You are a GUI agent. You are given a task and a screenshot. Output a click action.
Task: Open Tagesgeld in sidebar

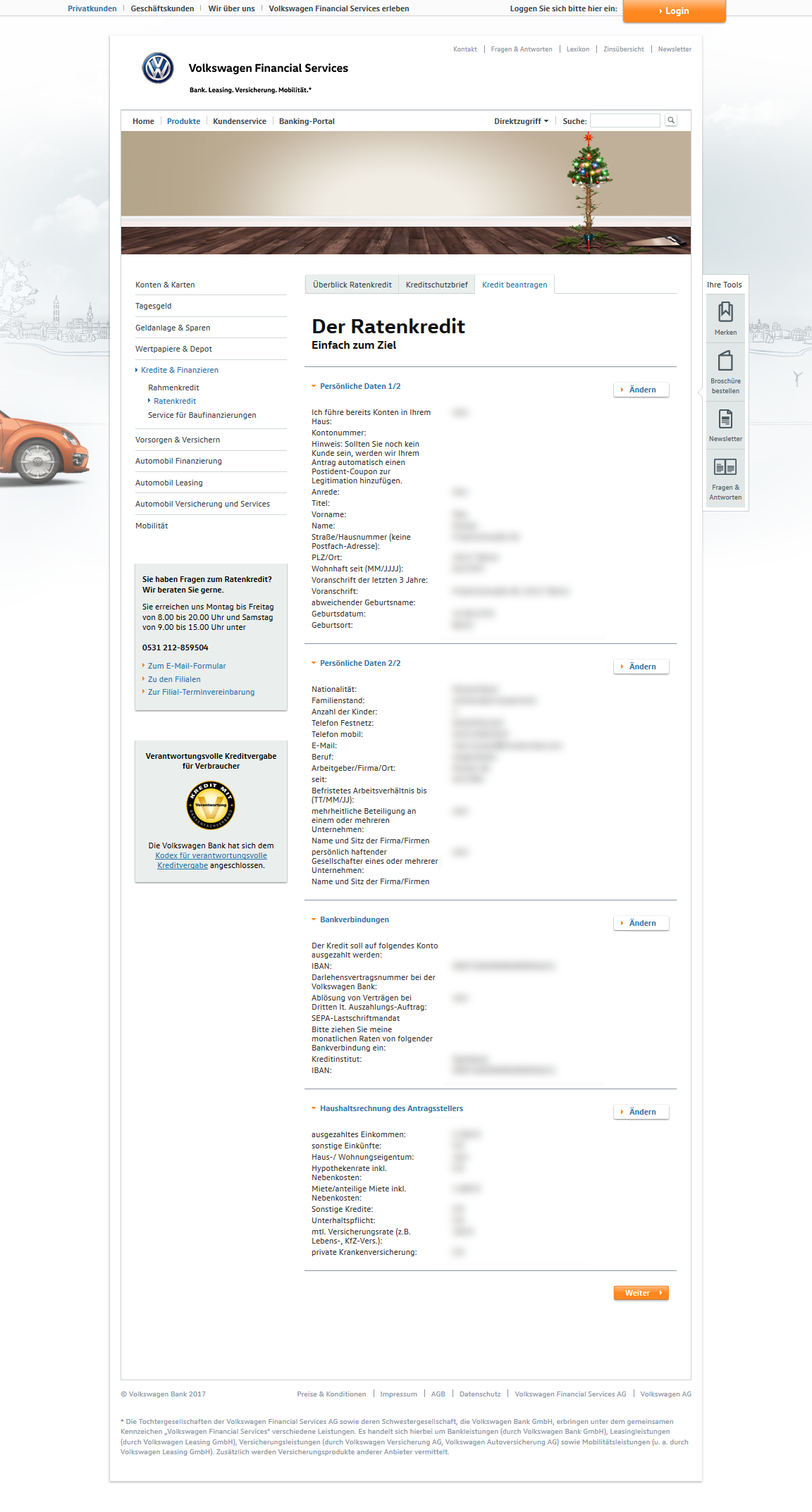(x=154, y=306)
